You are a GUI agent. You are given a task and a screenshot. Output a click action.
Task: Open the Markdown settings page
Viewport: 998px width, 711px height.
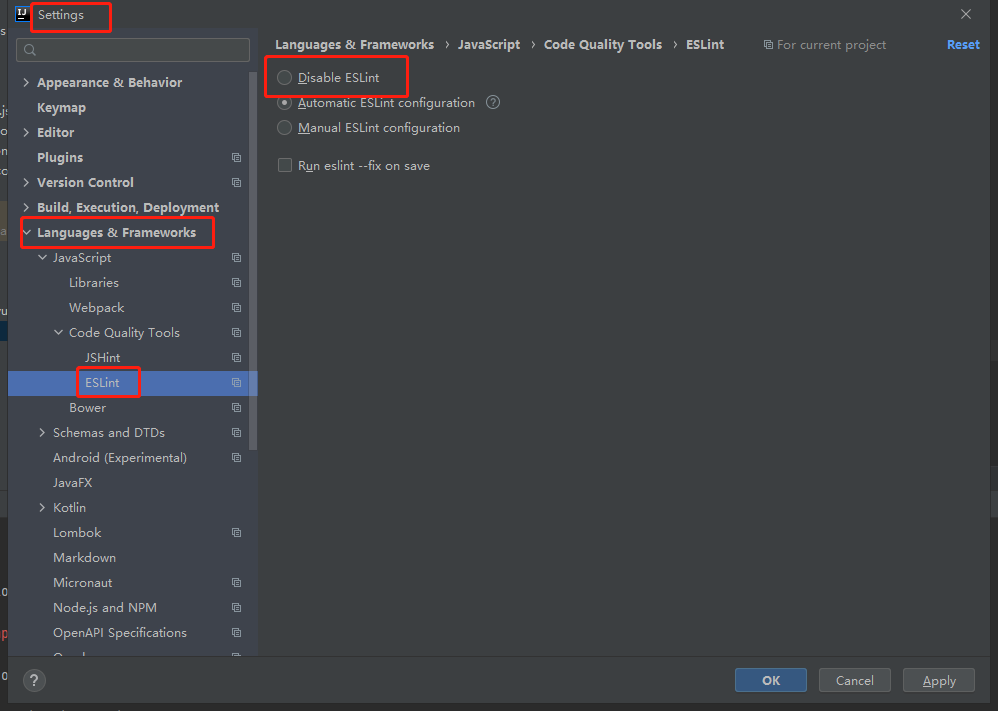[85, 558]
